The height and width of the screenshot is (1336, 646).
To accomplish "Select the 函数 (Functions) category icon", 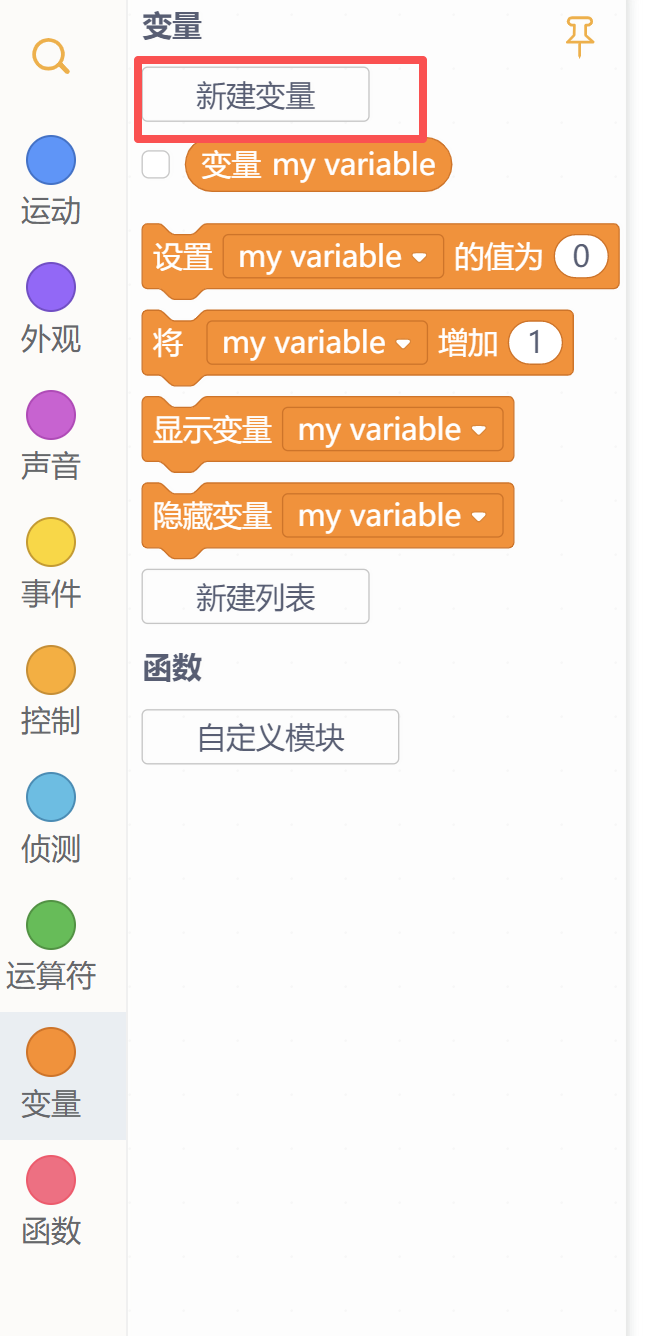I will tap(50, 1180).
